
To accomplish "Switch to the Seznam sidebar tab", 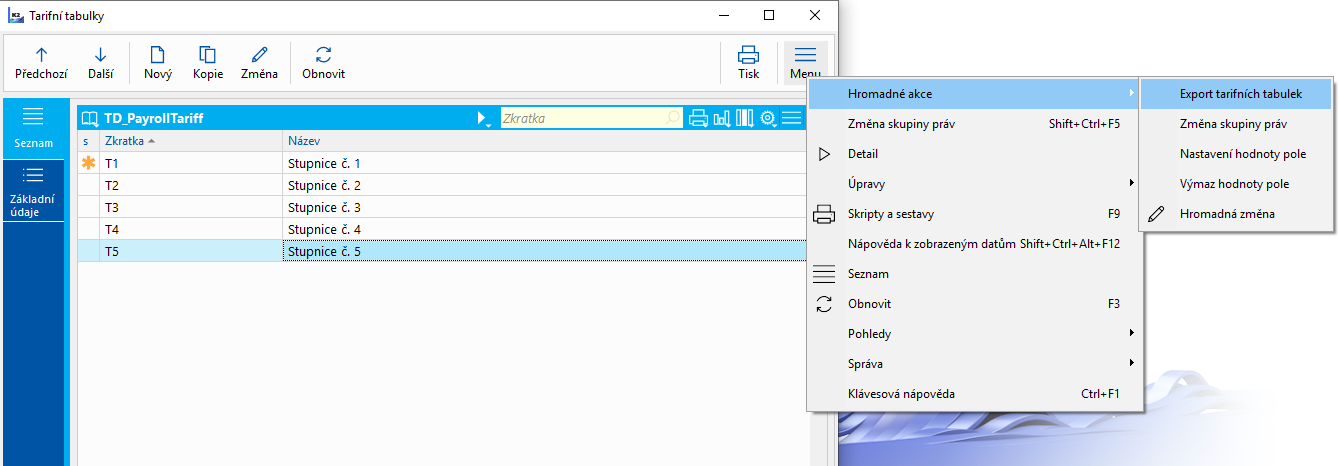I will point(33,128).
